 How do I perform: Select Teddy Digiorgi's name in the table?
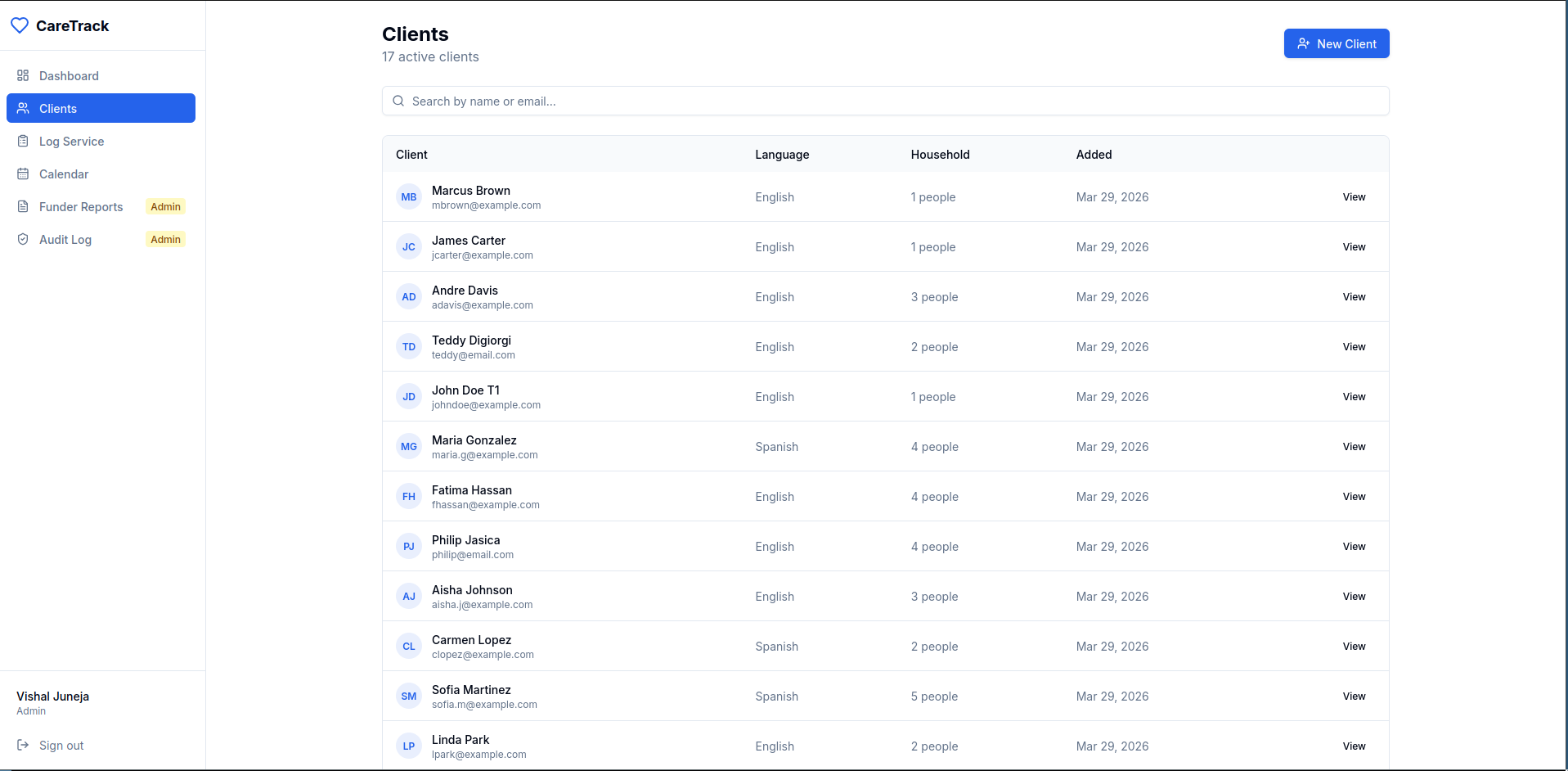471,340
